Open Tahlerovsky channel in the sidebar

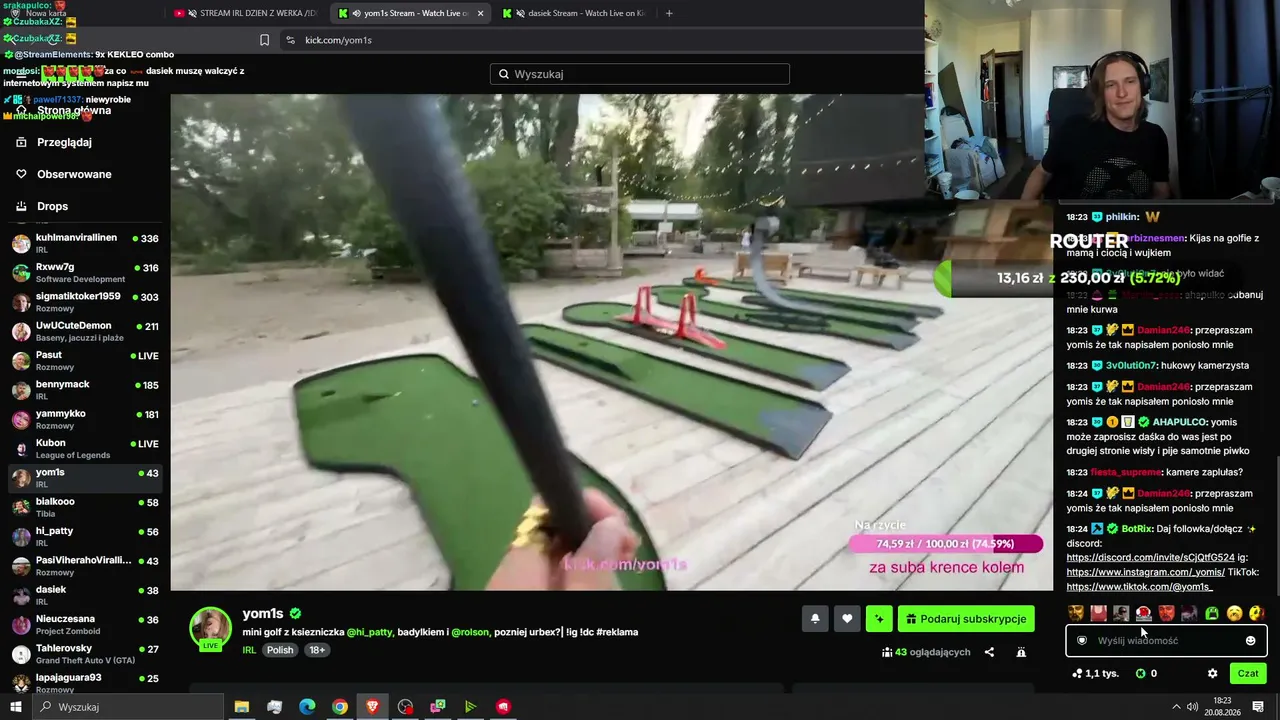(x=85, y=653)
